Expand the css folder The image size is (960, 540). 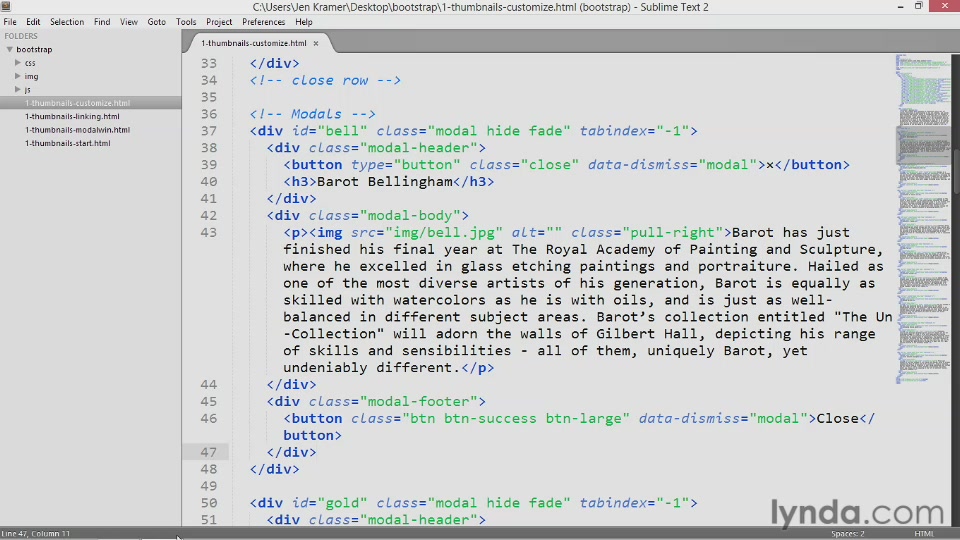pos(18,62)
